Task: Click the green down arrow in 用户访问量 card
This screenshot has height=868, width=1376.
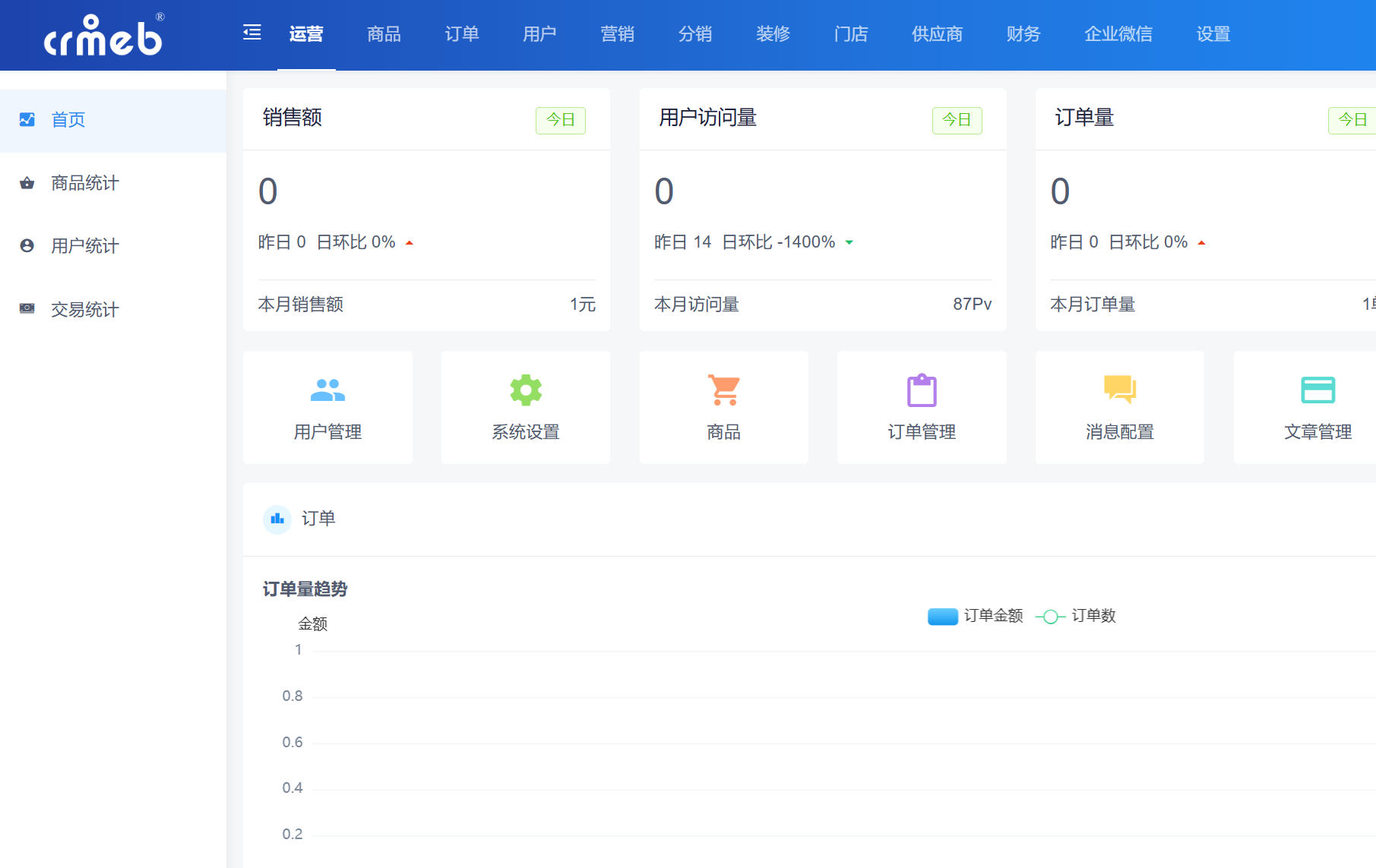Action: (x=849, y=243)
